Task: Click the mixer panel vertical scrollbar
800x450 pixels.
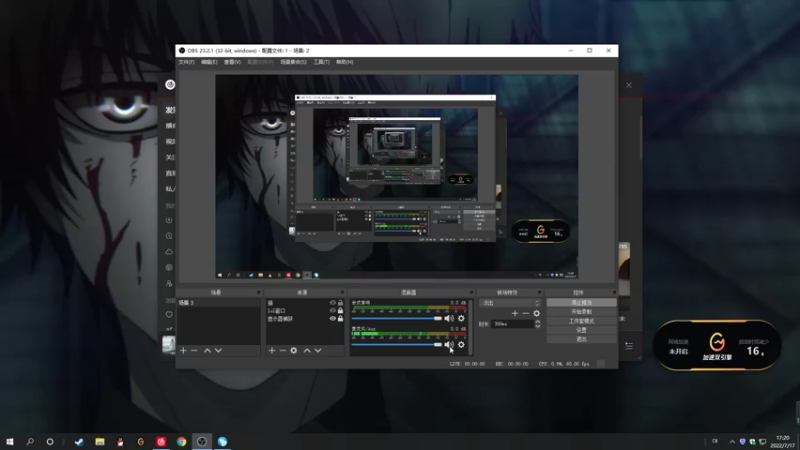Action: (x=470, y=327)
